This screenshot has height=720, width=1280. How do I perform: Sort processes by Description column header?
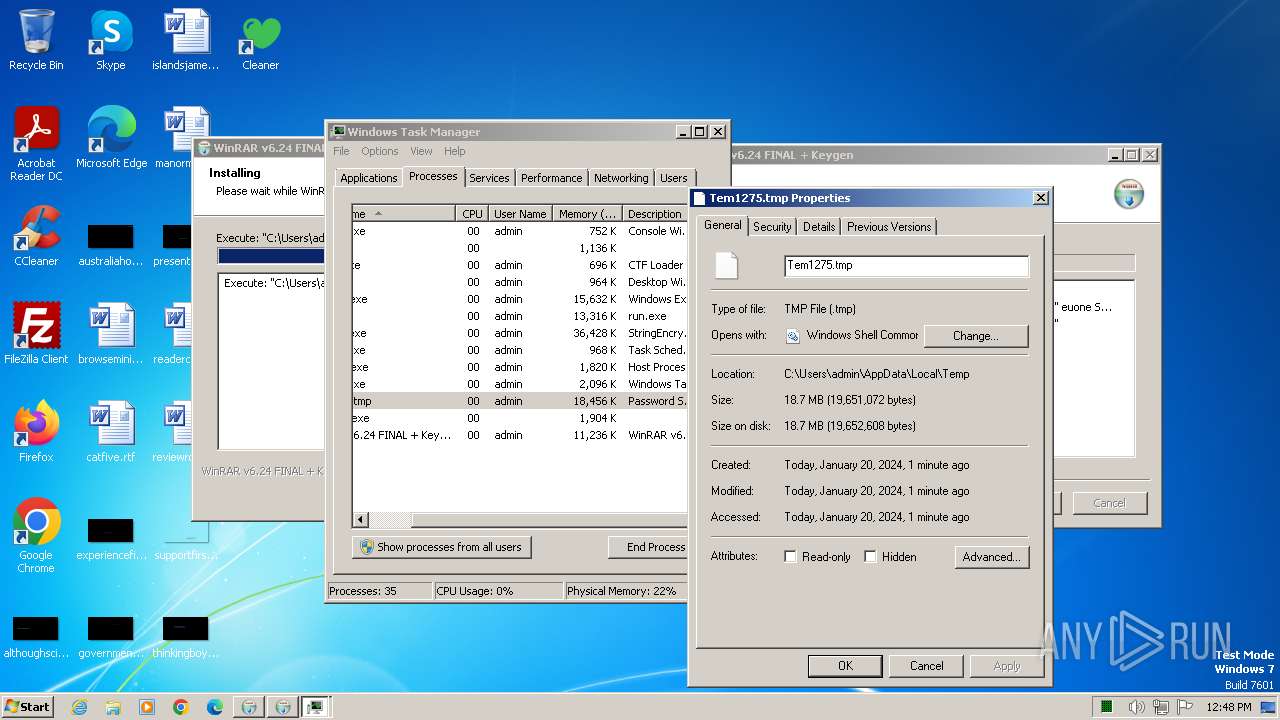[655, 214]
